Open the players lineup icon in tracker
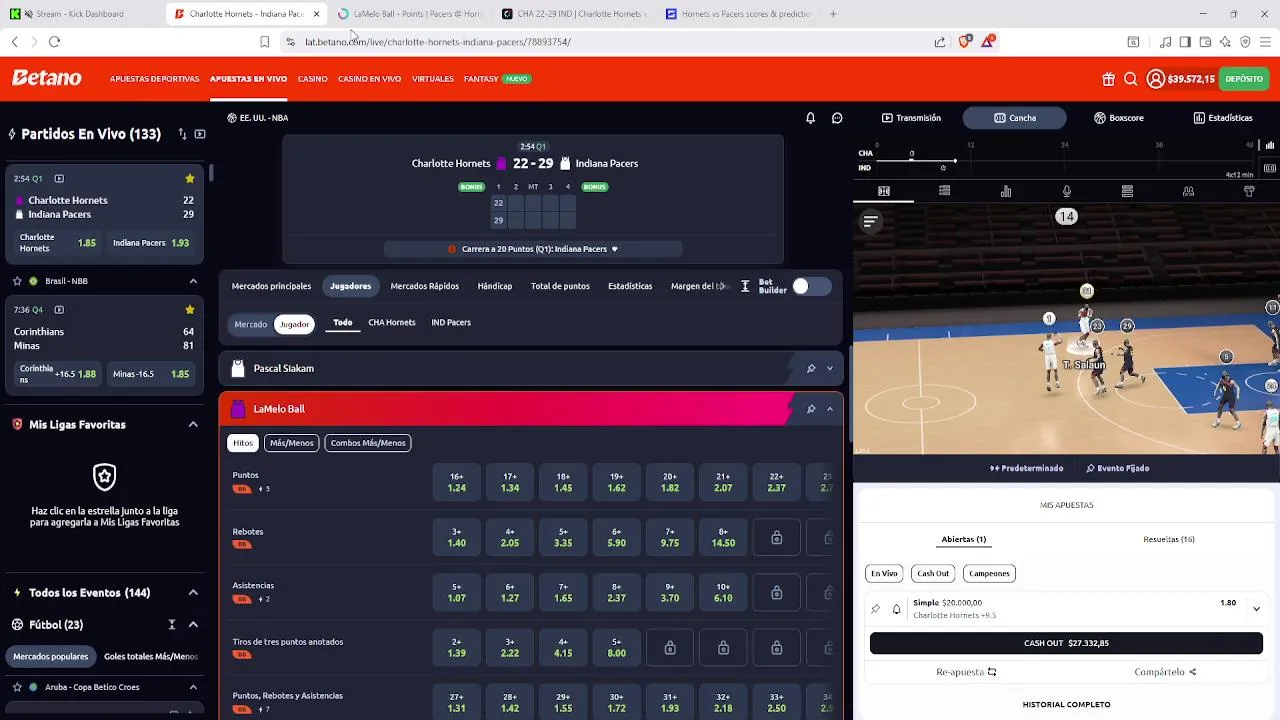This screenshot has height=720, width=1280. click(x=1188, y=191)
